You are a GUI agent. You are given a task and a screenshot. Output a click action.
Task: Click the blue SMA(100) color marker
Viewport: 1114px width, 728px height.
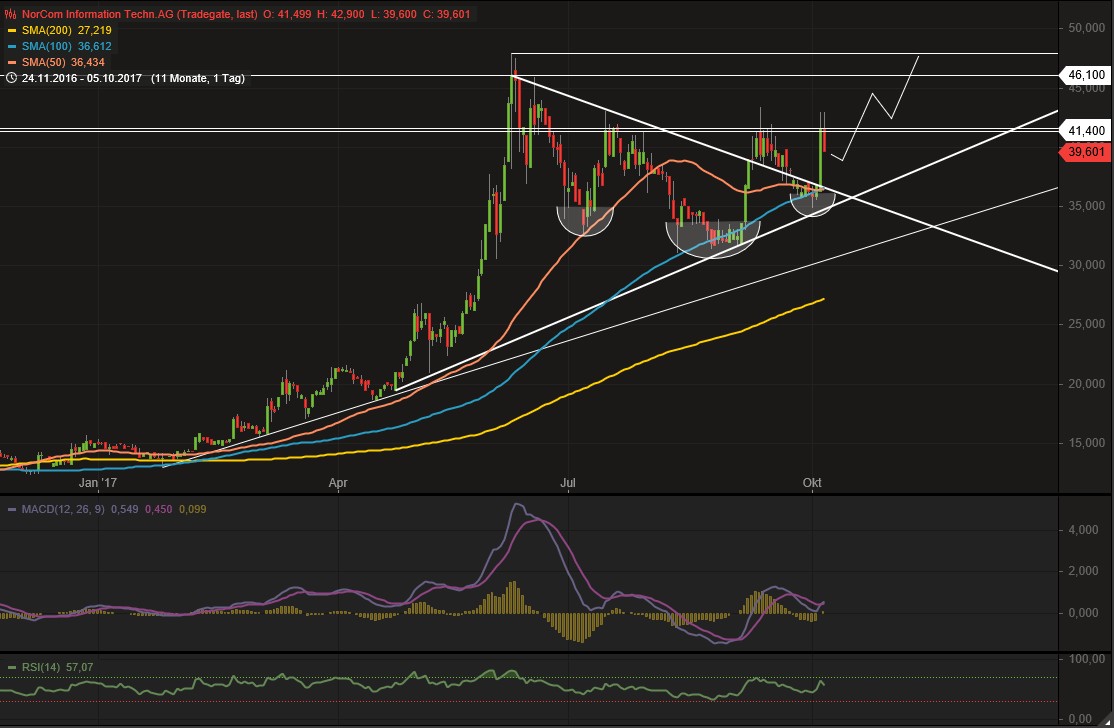coord(11,46)
